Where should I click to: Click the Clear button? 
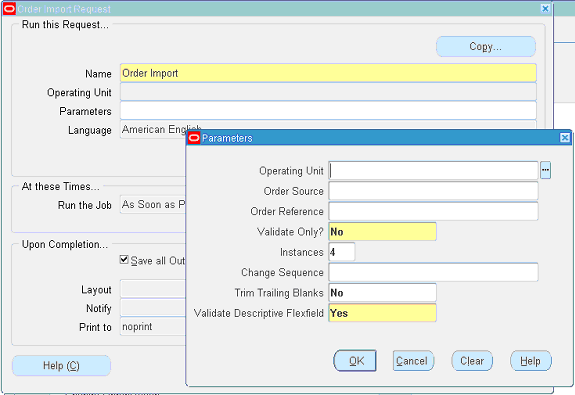472,361
